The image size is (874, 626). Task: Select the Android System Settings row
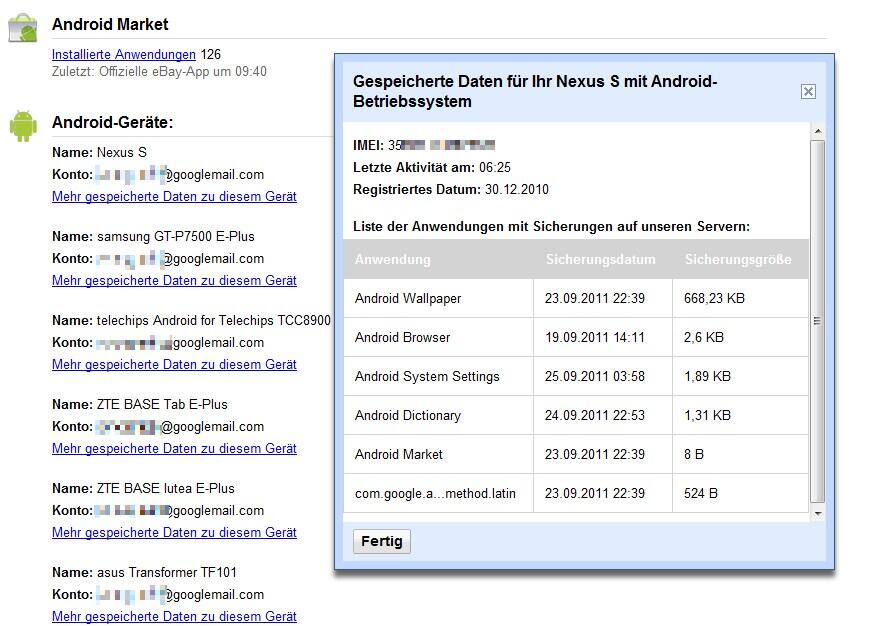(x=576, y=376)
